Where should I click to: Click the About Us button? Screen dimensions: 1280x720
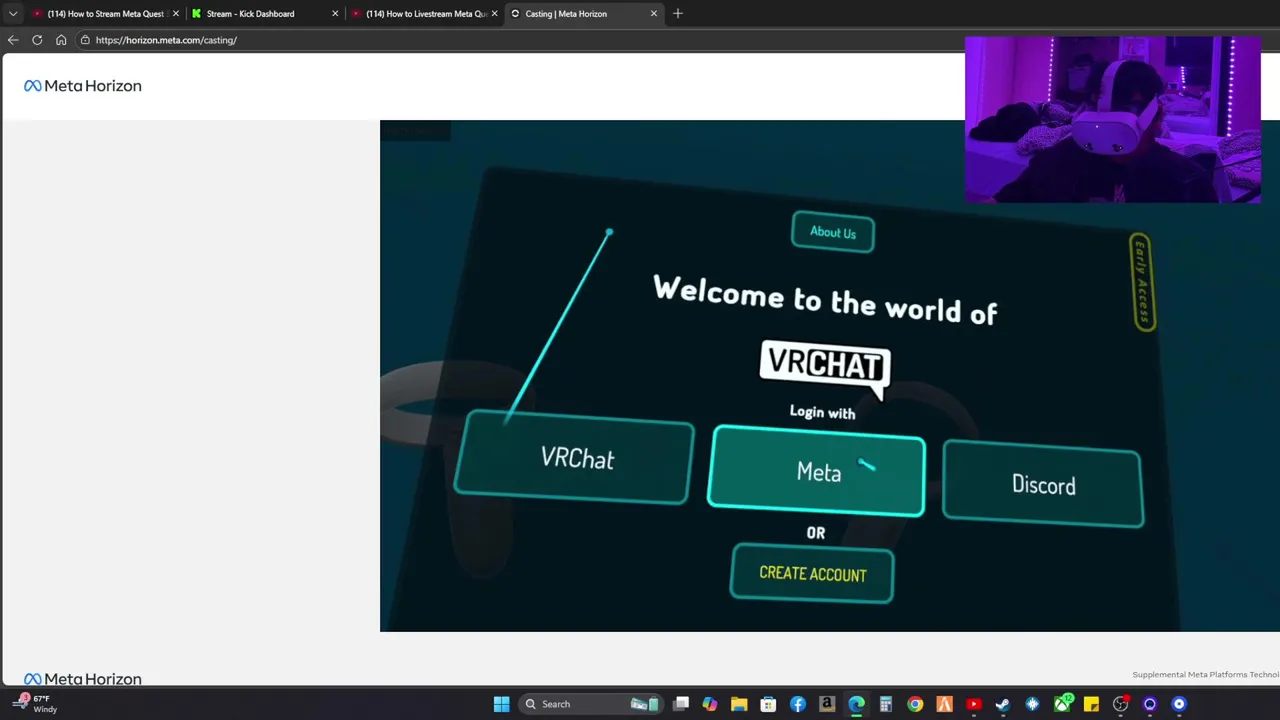(833, 232)
